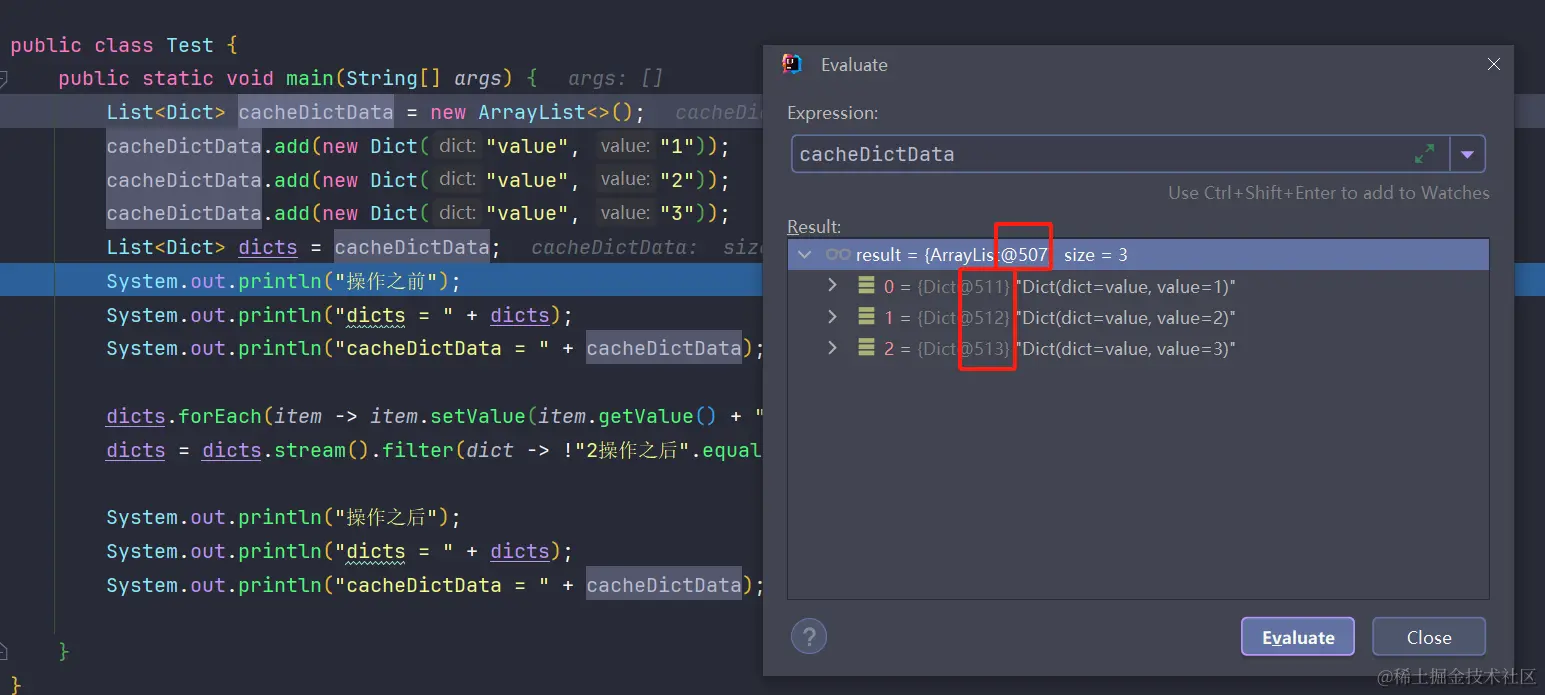Viewport: 1545px width, 695px height.
Task: Click the closing fold marker near the main brace
Action: [3, 651]
